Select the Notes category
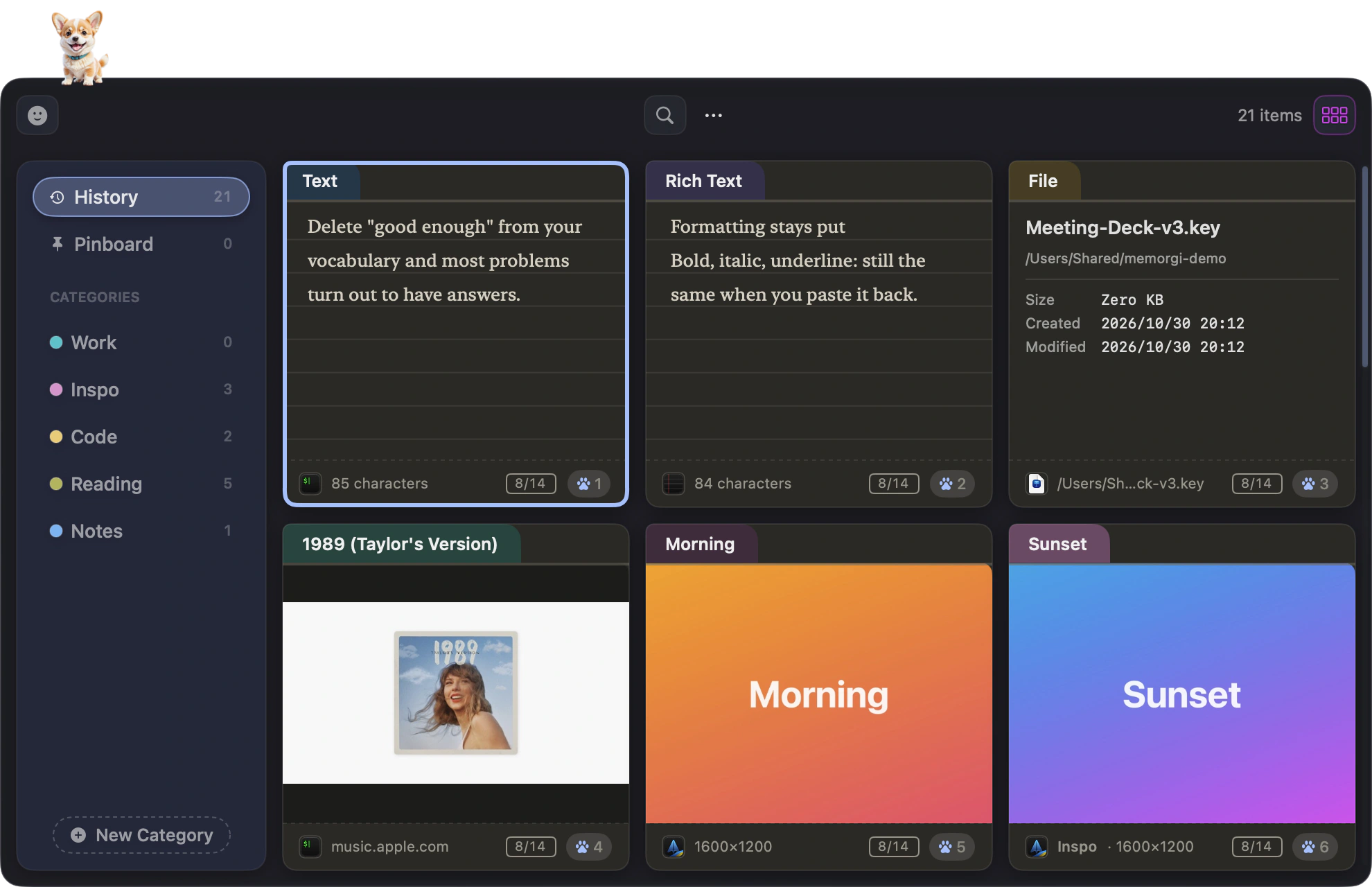This screenshot has height=887, width=1372. click(x=141, y=531)
